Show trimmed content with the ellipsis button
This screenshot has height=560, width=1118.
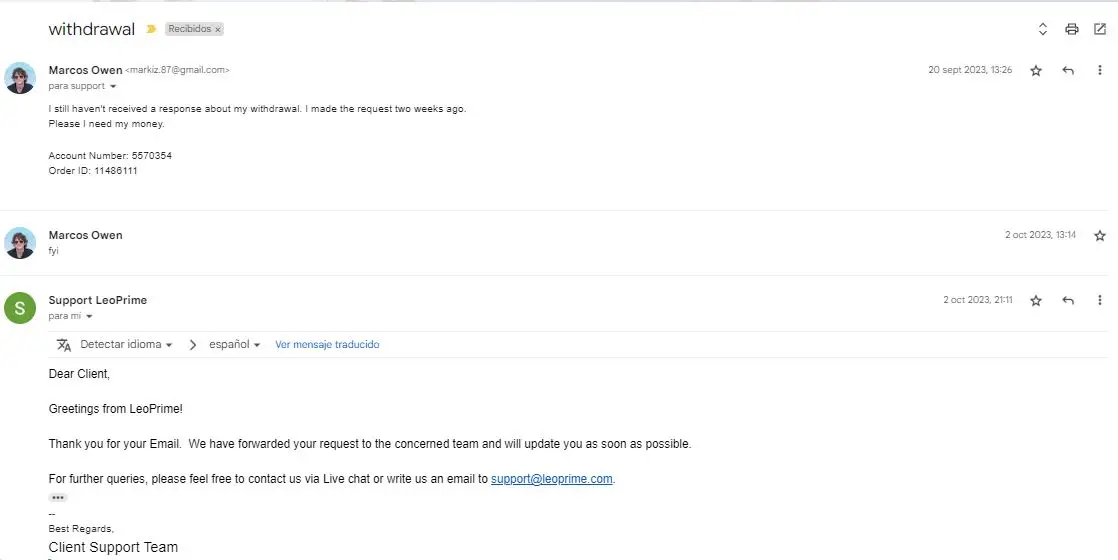58,497
